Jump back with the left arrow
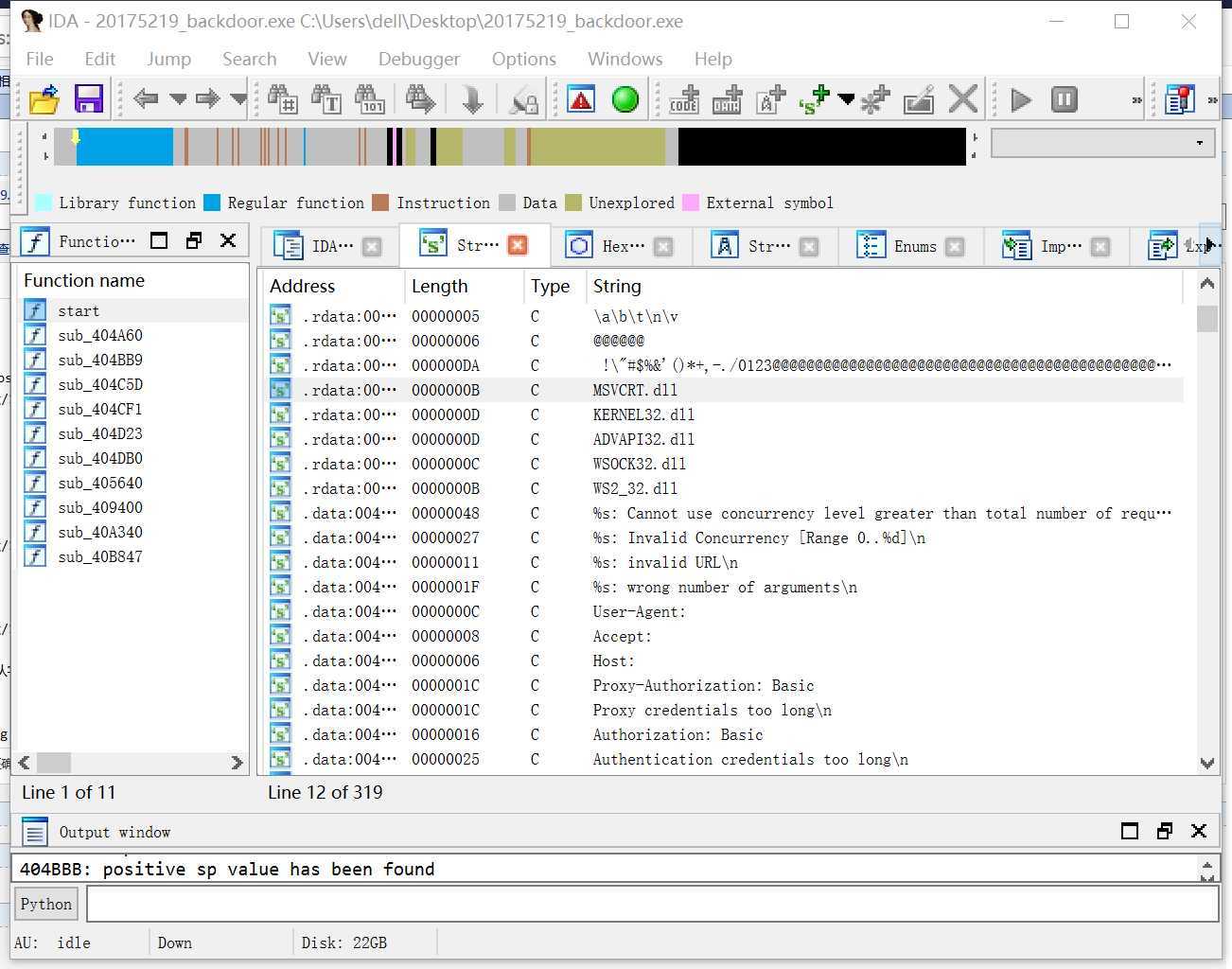1232x969 pixels. [146, 98]
